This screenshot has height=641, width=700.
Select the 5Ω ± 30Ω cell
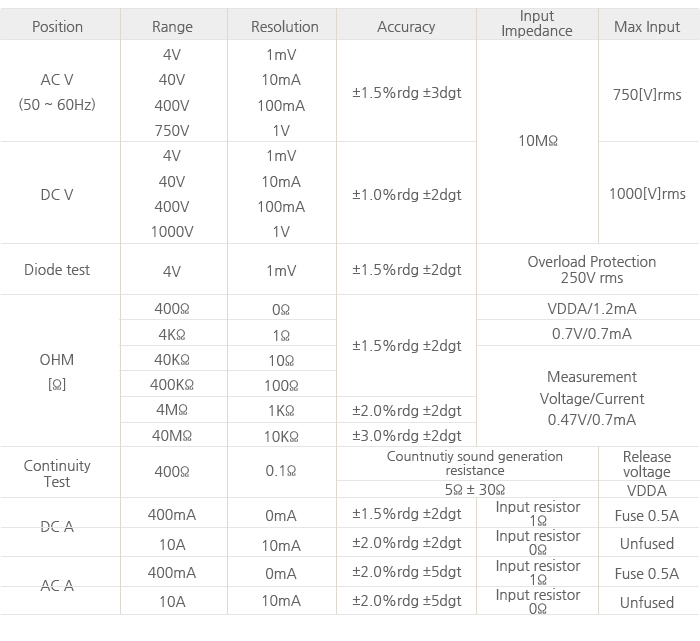tap(475, 490)
